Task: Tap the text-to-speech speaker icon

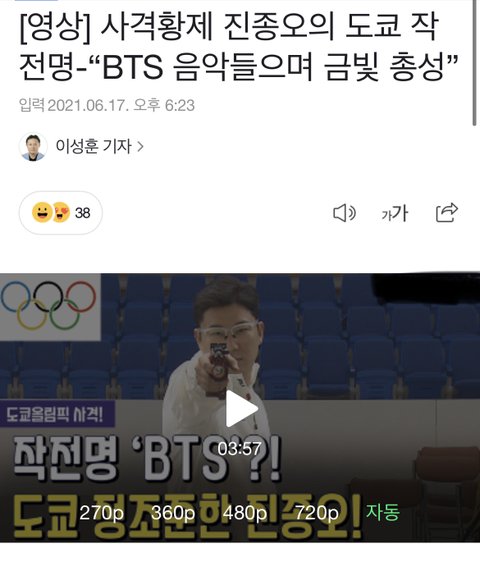Action: click(x=344, y=213)
